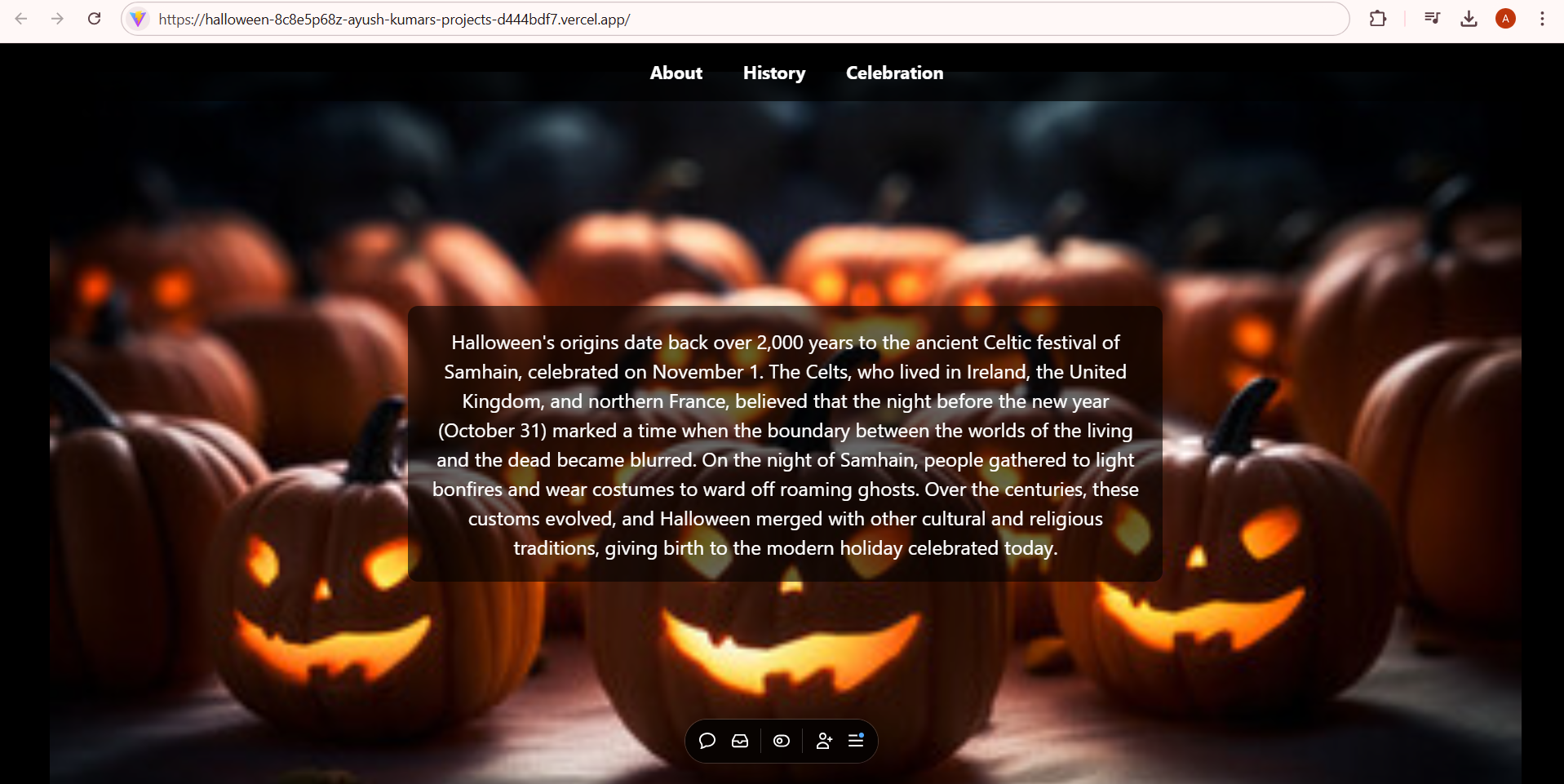The height and width of the screenshot is (784, 1564).
Task: Expand the toolbar menu with blue dot
Action: tap(856, 741)
